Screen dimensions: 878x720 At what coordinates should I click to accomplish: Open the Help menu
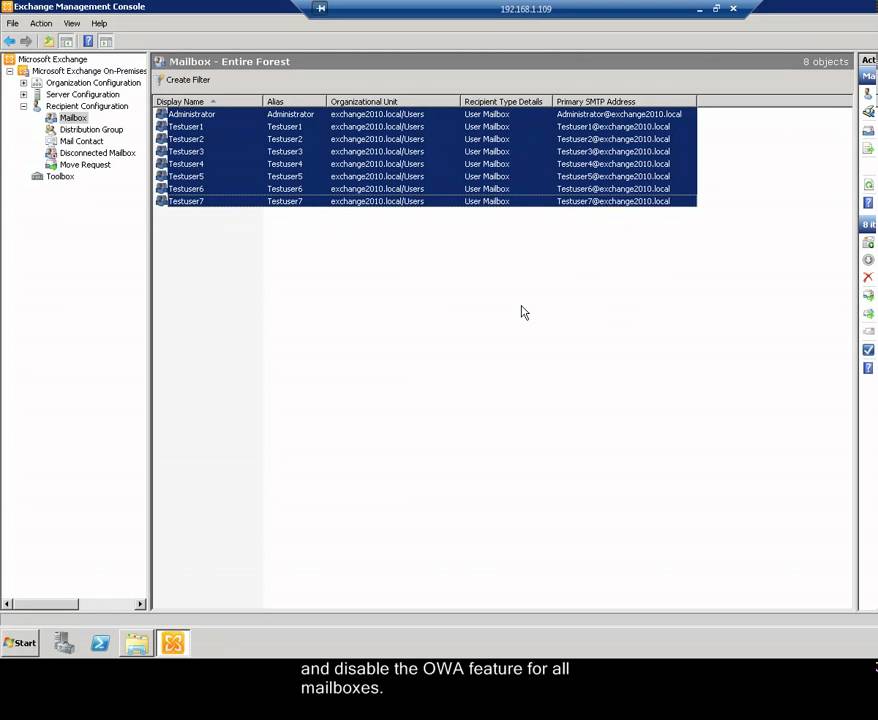pyautogui.click(x=99, y=24)
